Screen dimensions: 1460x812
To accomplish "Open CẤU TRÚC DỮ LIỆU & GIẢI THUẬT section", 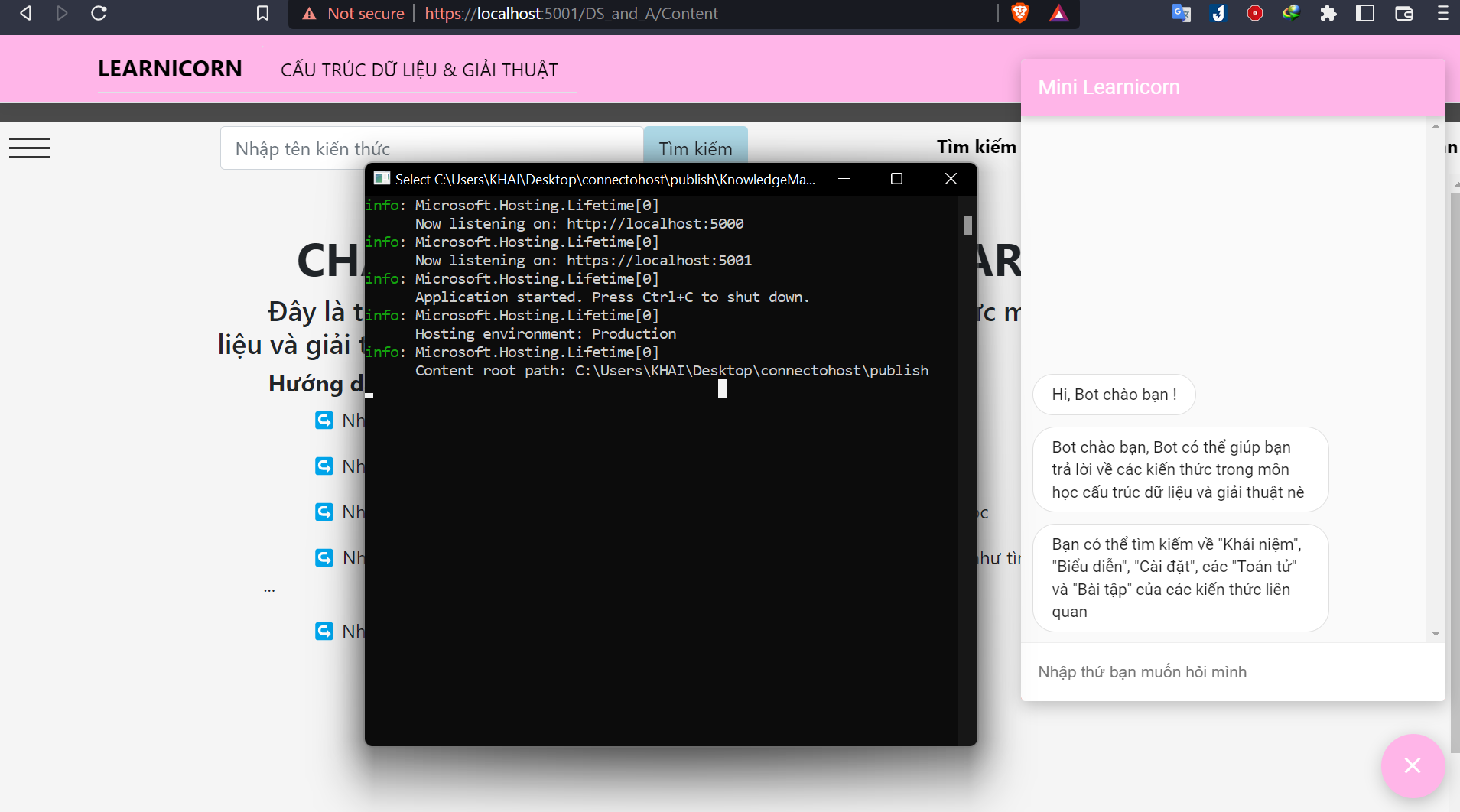I will coord(419,69).
